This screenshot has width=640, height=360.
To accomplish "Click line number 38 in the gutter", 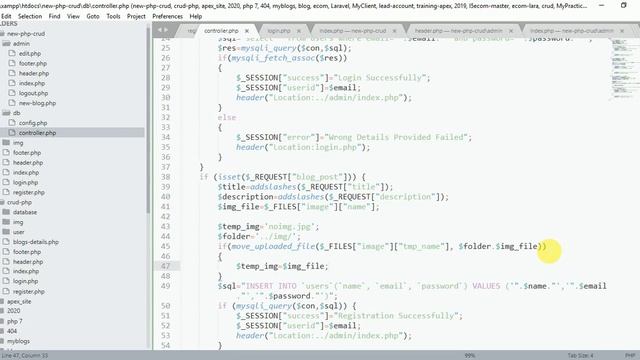I will pos(165,177).
